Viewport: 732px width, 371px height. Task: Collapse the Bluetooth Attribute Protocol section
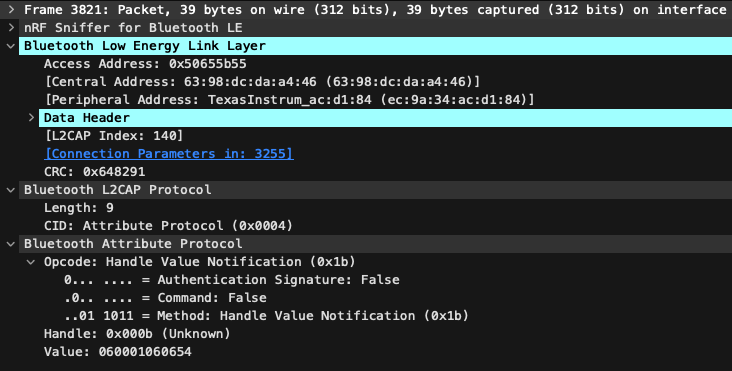coord(11,244)
